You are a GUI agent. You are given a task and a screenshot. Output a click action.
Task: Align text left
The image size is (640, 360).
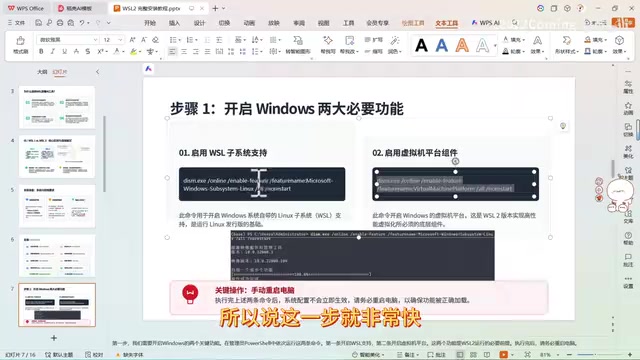pos(172,51)
